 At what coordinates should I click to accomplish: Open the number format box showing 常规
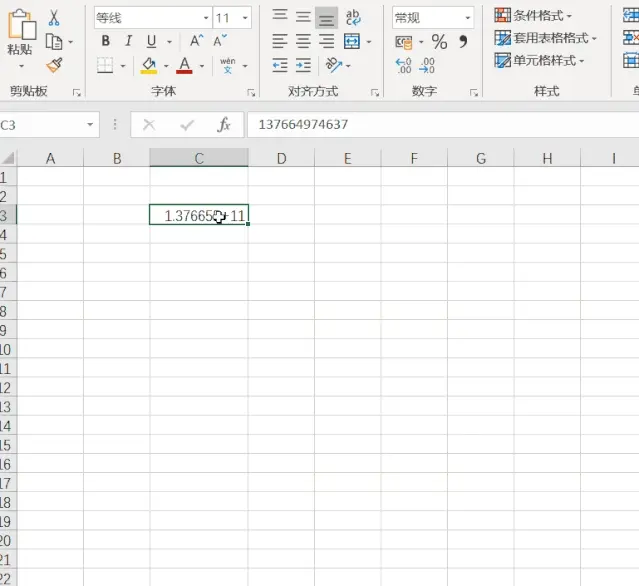[x=433, y=18]
